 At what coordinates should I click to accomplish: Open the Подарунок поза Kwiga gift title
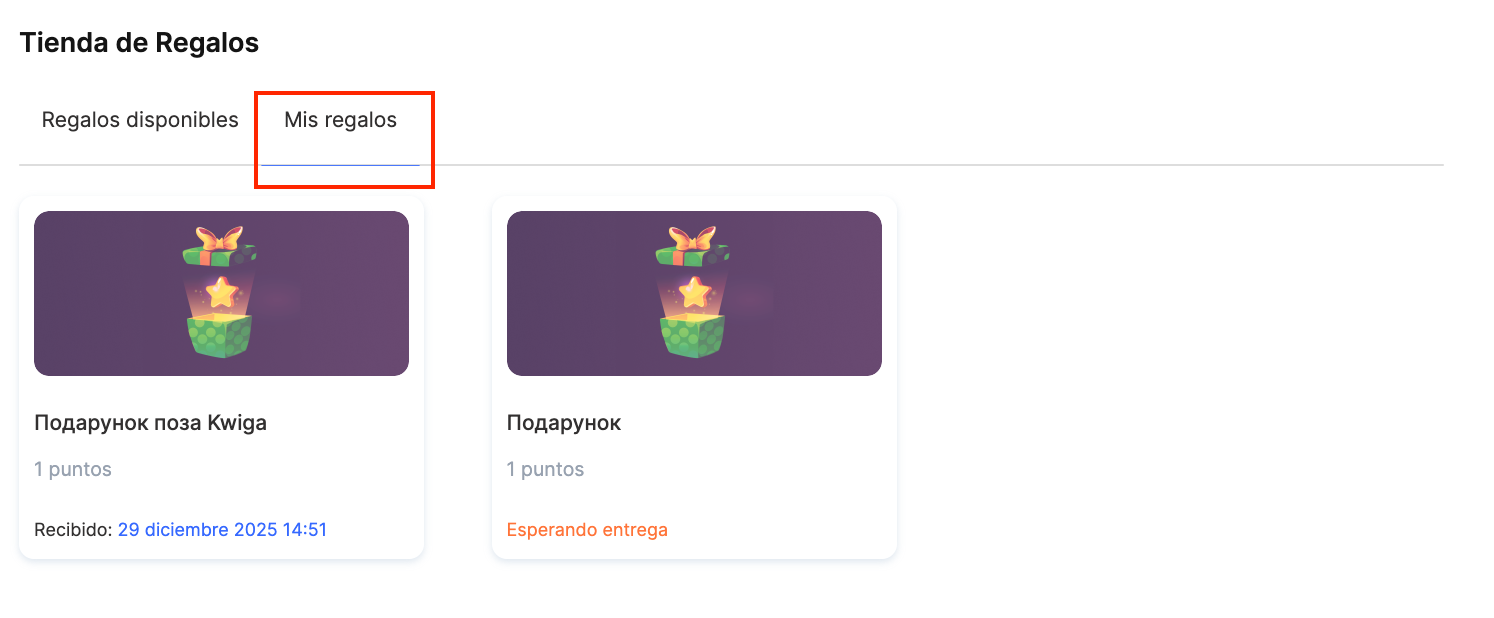[x=150, y=423]
